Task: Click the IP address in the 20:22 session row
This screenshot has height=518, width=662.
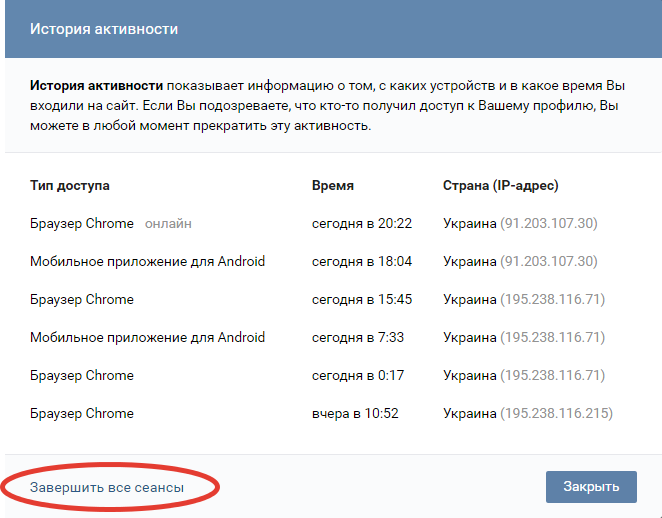Action: click(548, 224)
